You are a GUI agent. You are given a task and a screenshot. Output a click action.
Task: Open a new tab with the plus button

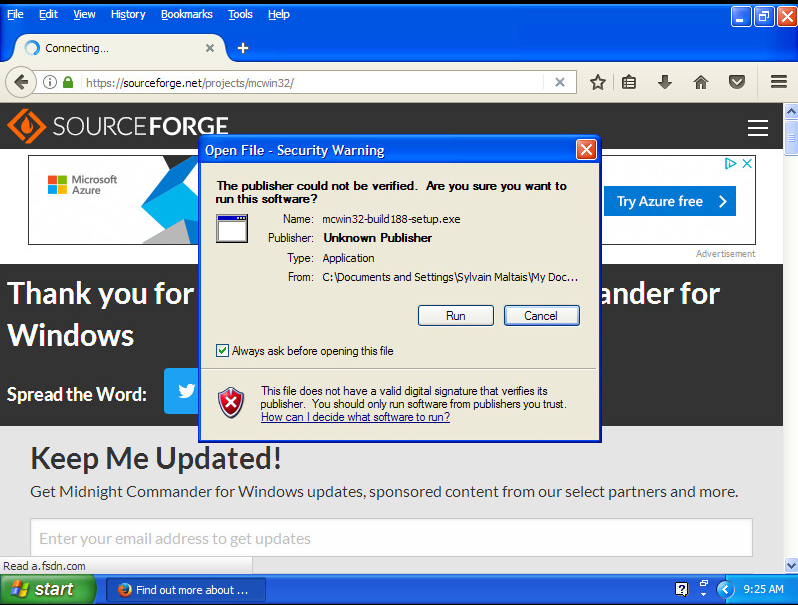243,48
